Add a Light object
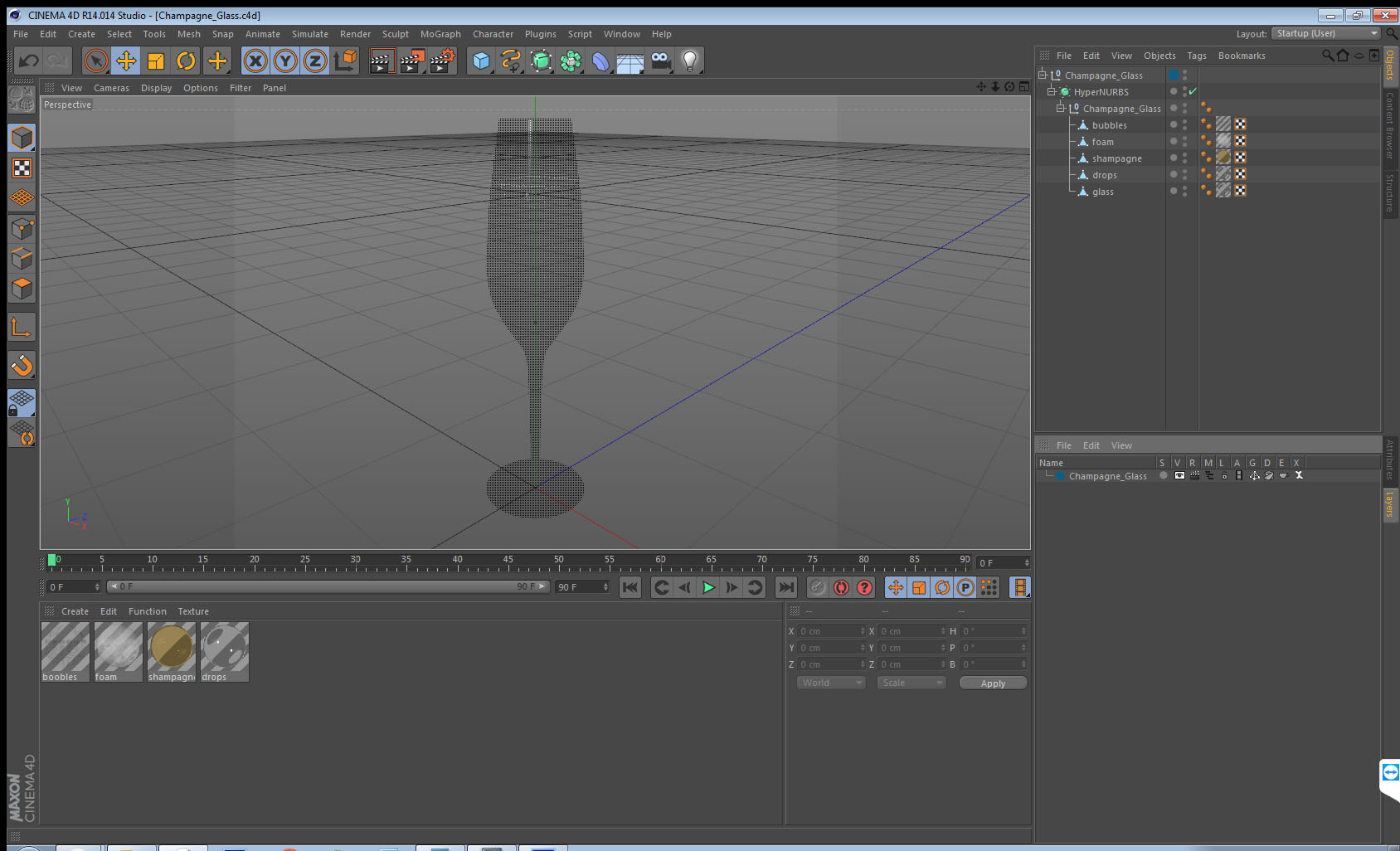 (690, 61)
